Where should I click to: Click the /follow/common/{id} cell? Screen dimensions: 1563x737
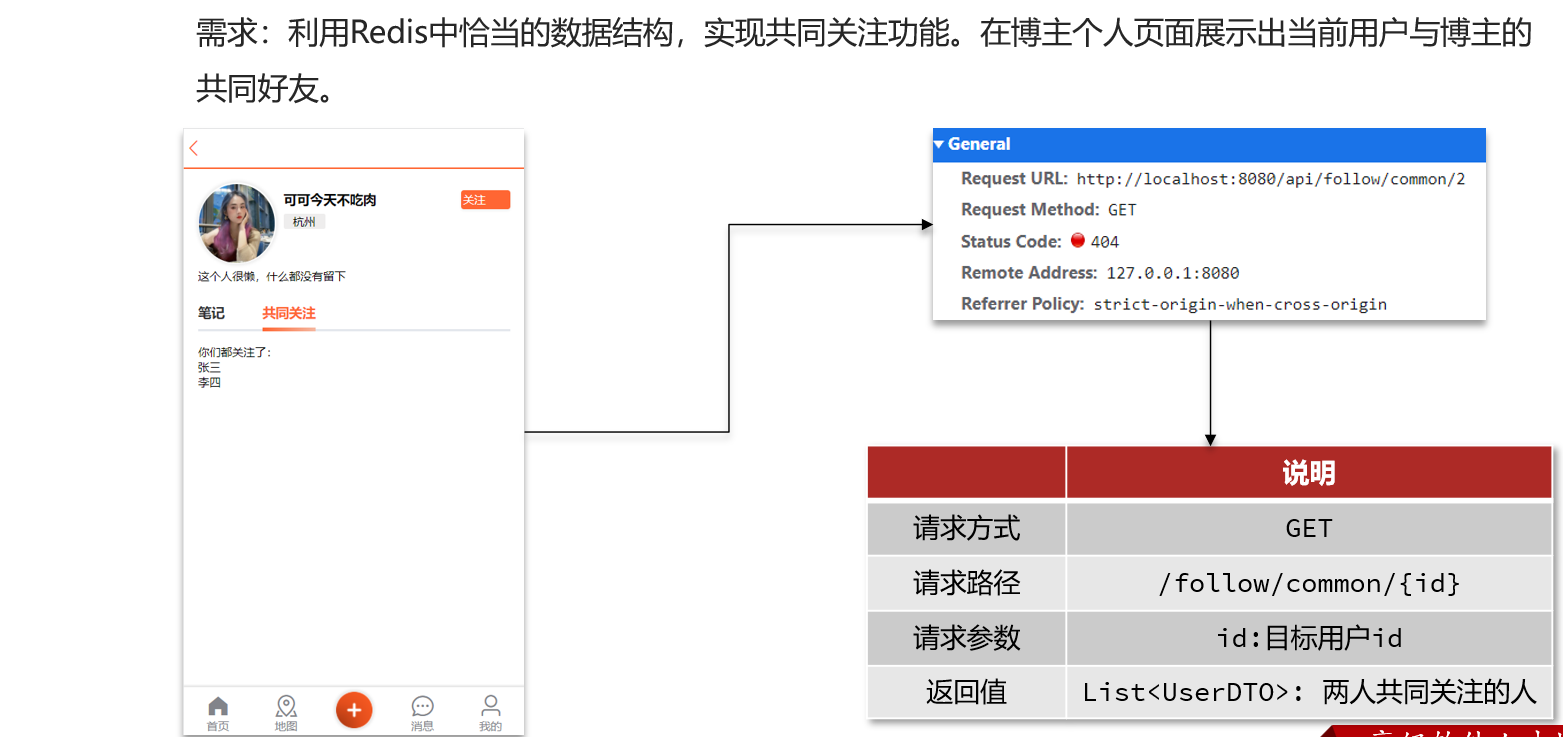coord(1309,583)
